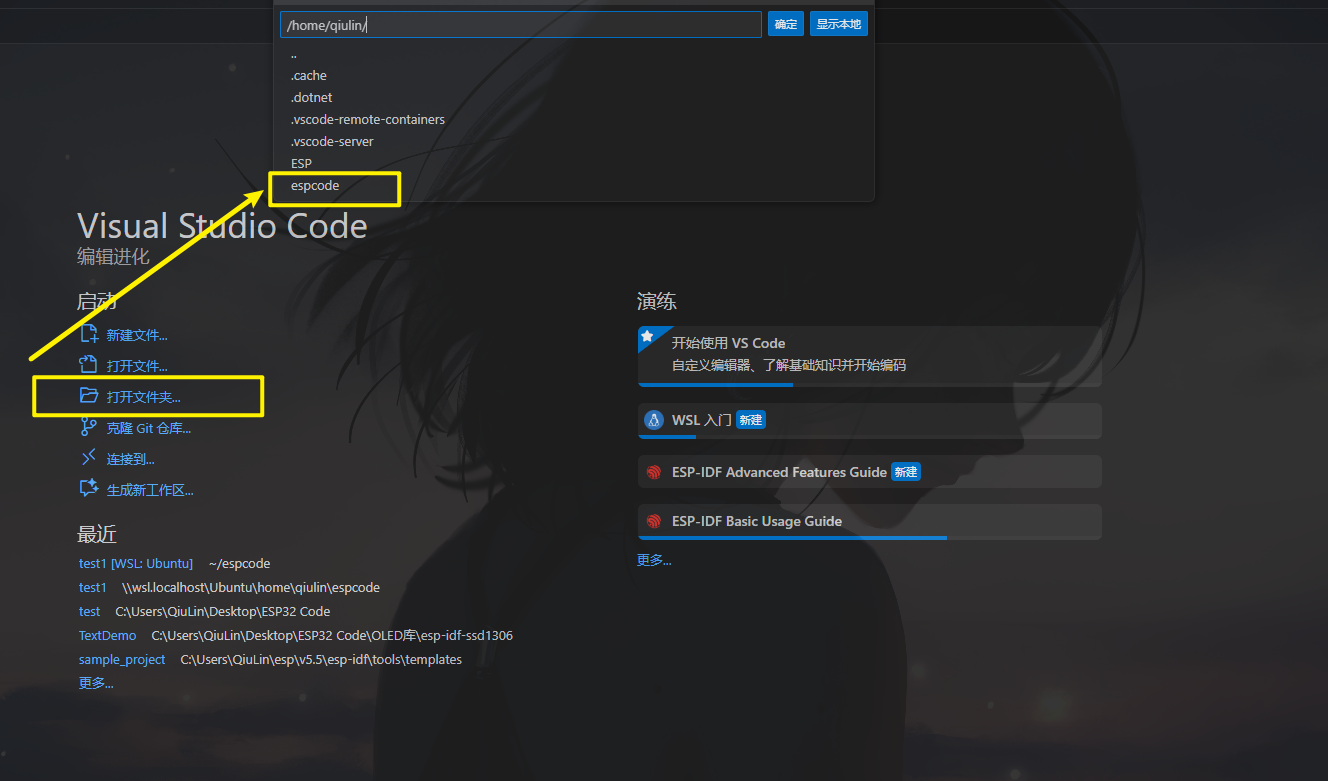Select the '..' parent directory entry
The image size is (1328, 781).
574,54
